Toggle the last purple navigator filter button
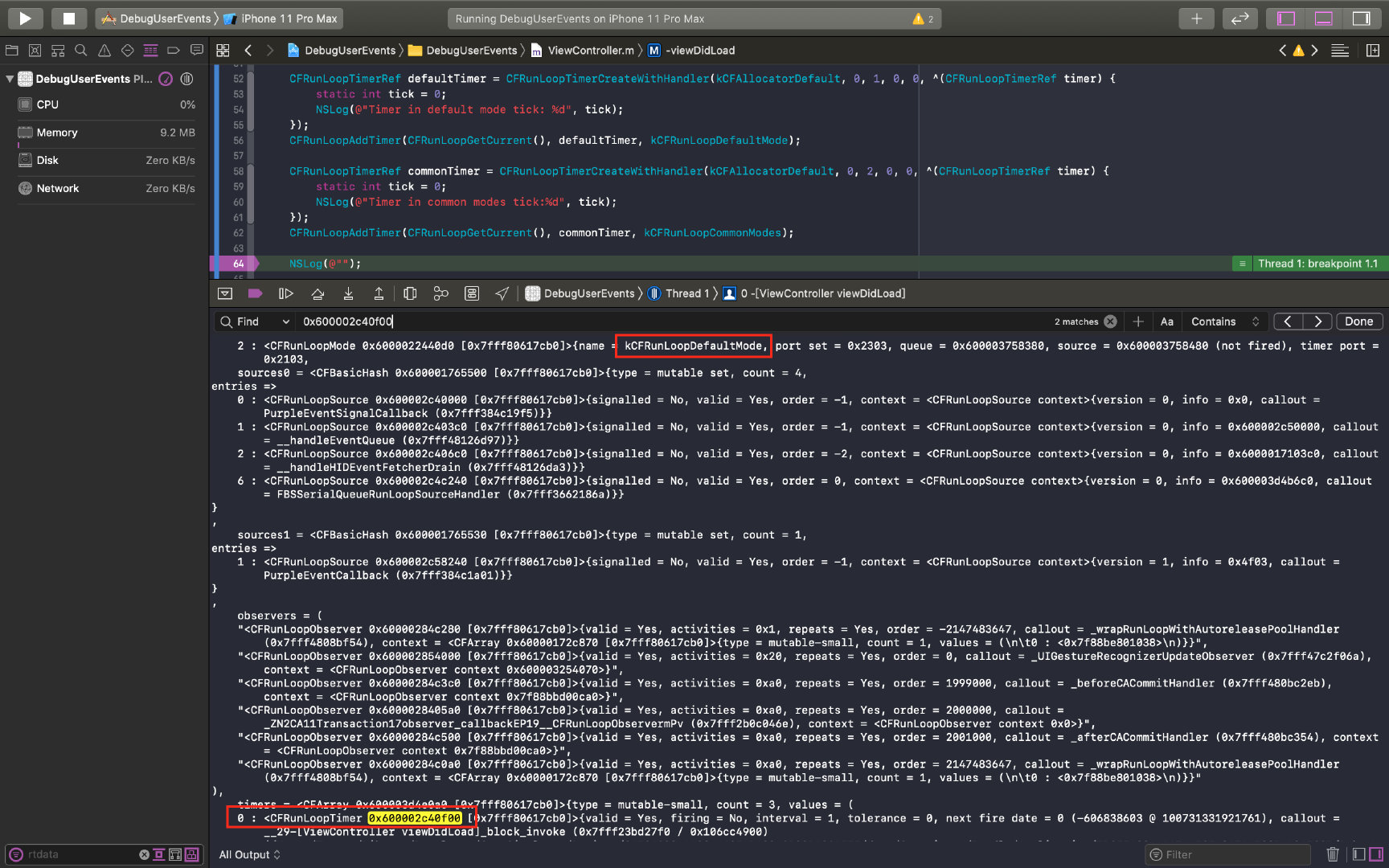1389x868 pixels. pyautogui.click(x=192, y=854)
